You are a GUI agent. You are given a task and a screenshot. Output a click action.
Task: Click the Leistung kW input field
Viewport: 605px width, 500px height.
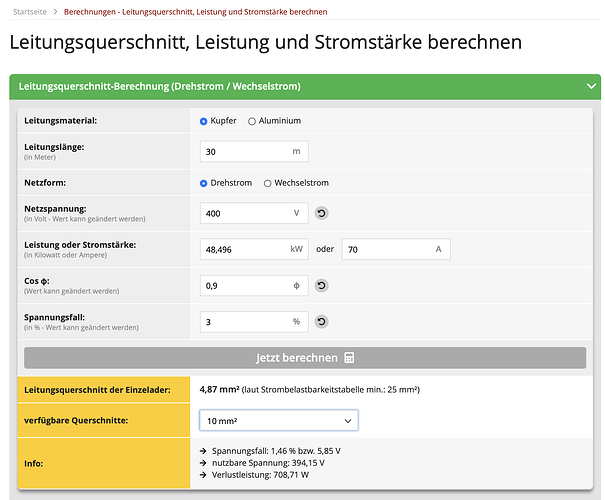(x=254, y=249)
